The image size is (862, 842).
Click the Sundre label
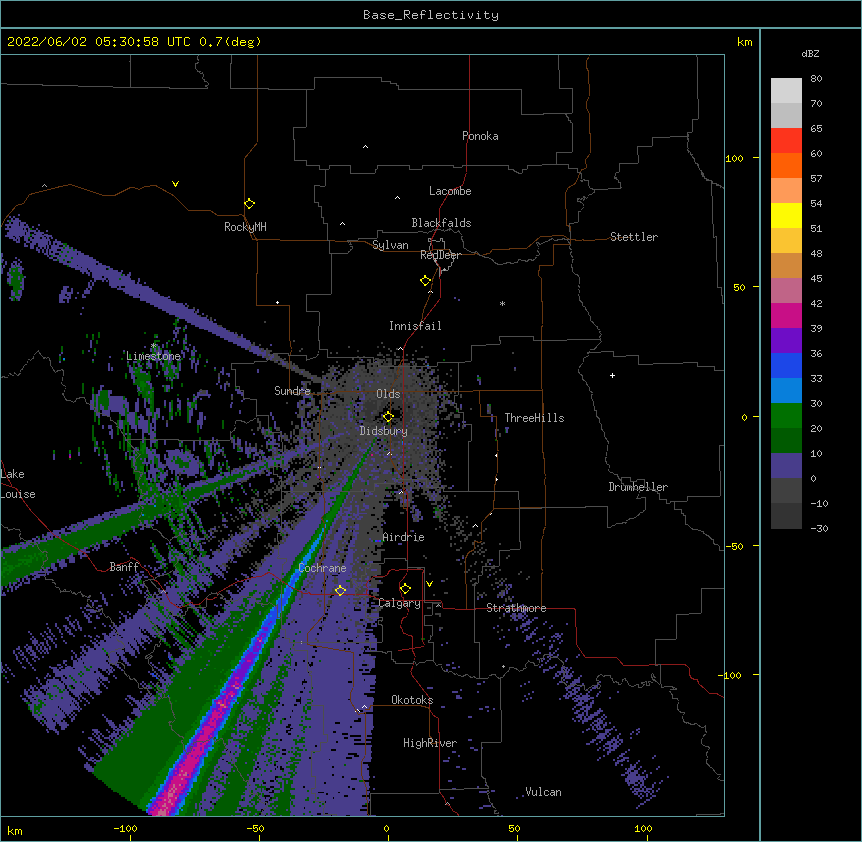click(x=292, y=391)
